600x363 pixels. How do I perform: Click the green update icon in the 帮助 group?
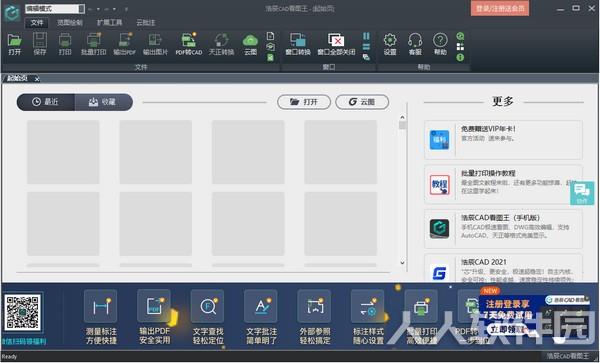(460, 36)
